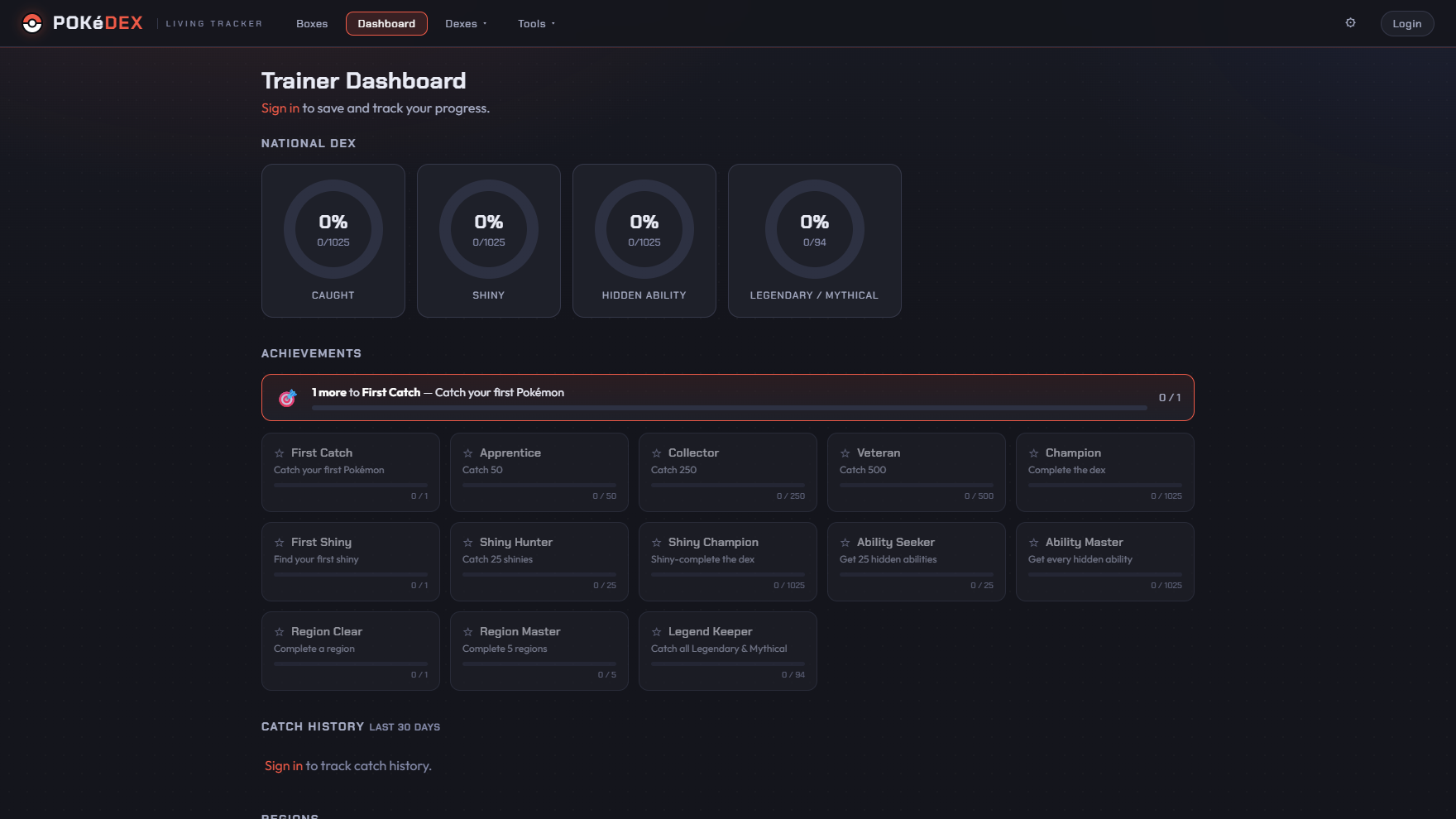Click the '0 / 5' counter on Region Master card
Screen dimensions: 1456x819
coord(607,675)
